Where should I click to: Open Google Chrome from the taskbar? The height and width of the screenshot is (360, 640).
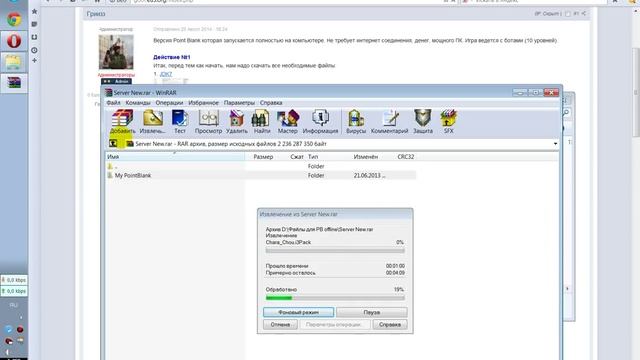pos(14,19)
